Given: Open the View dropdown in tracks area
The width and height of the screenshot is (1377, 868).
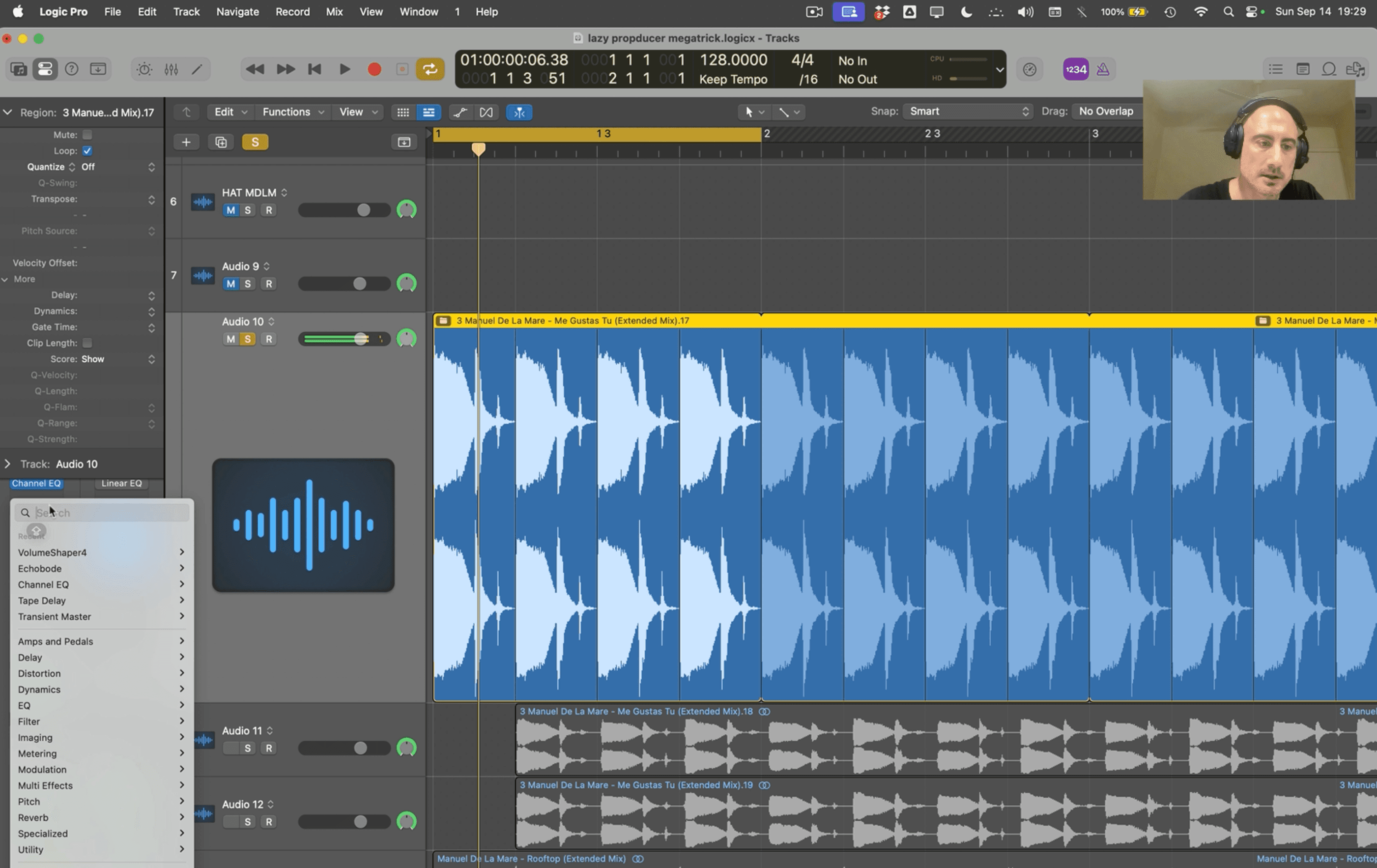Looking at the screenshot, I should (358, 112).
